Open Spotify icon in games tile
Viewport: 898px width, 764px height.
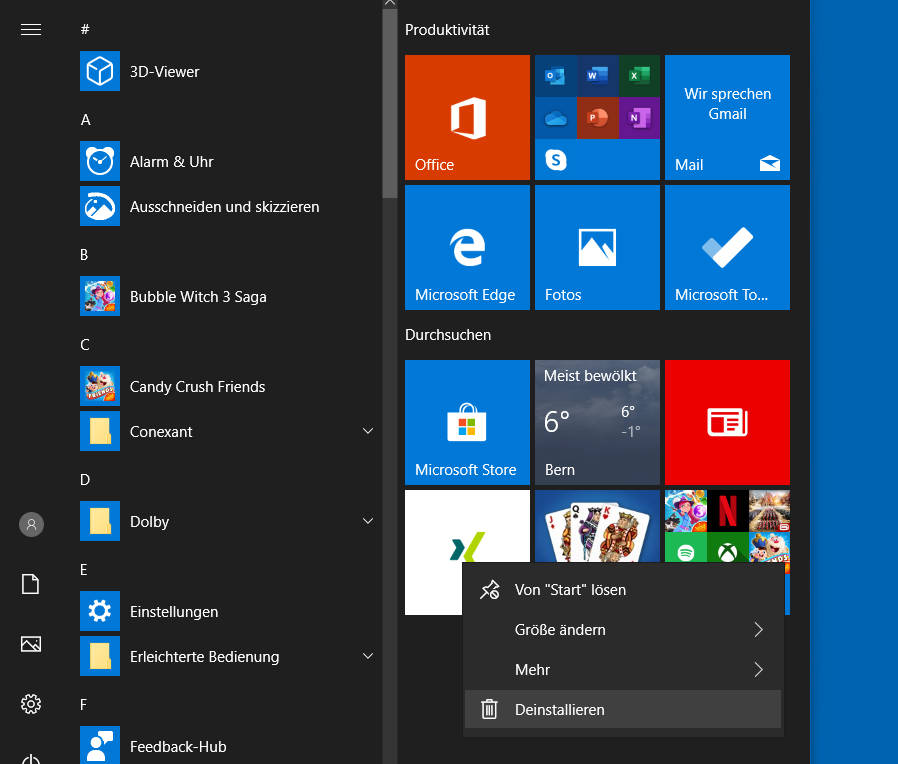686,549
